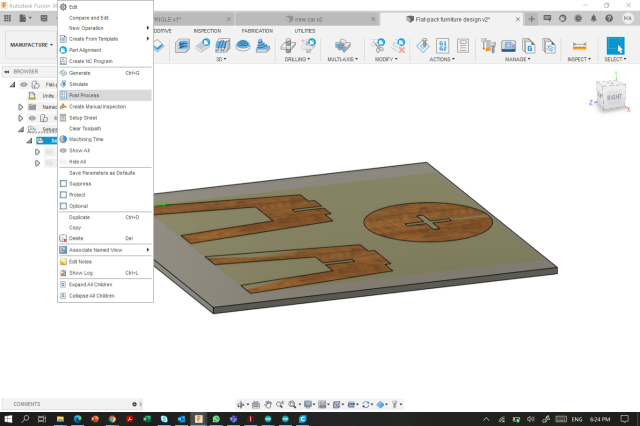Click the Tool Library icon in MANAGE
Image resolution: width=640 pixels, height=426 pixels.
point(489,45)
